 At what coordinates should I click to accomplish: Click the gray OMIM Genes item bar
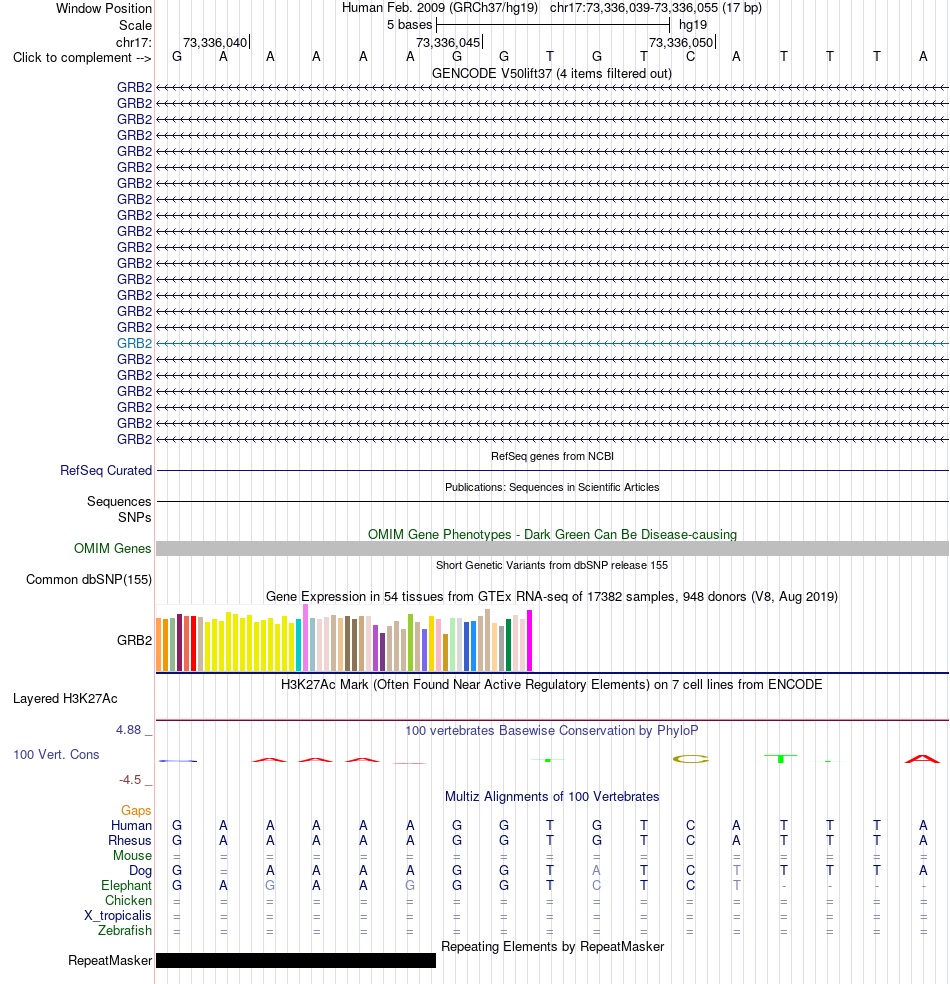[x=552, y=548]
